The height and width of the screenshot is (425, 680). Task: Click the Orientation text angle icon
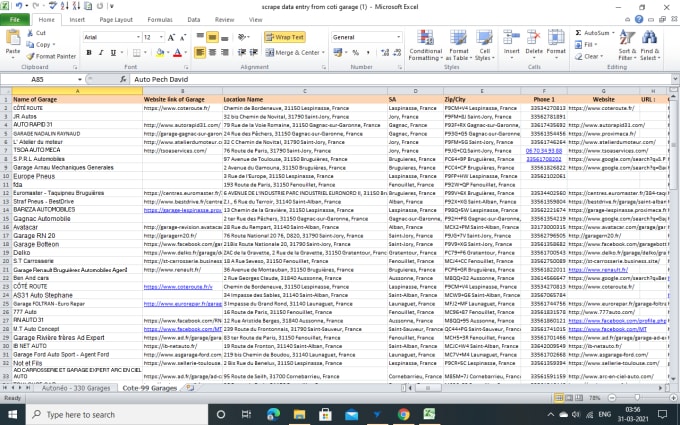click(242, 37)
